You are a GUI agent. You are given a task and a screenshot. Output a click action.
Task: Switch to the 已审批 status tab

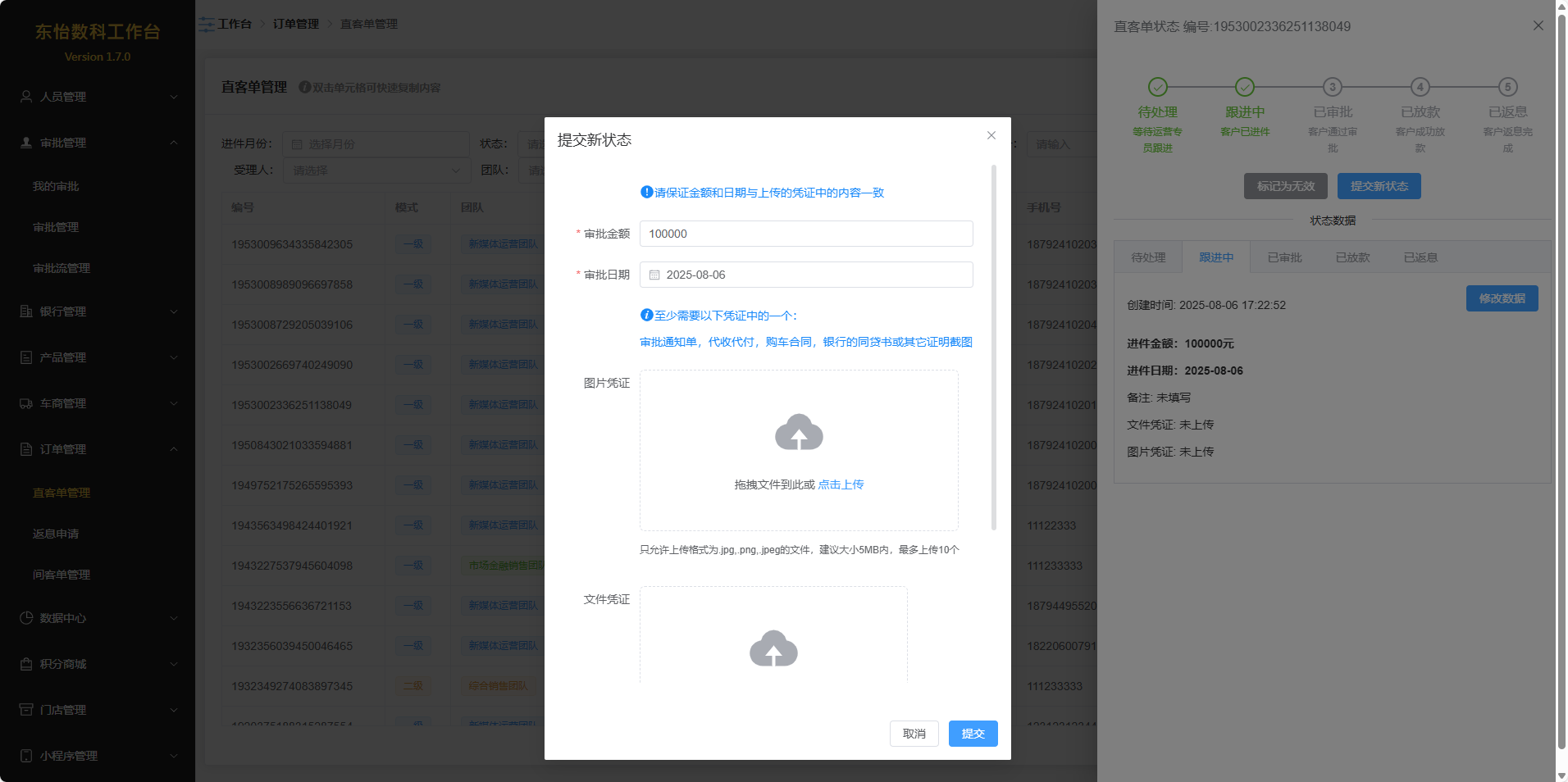pyautogui.click(x=1284, y=257)
